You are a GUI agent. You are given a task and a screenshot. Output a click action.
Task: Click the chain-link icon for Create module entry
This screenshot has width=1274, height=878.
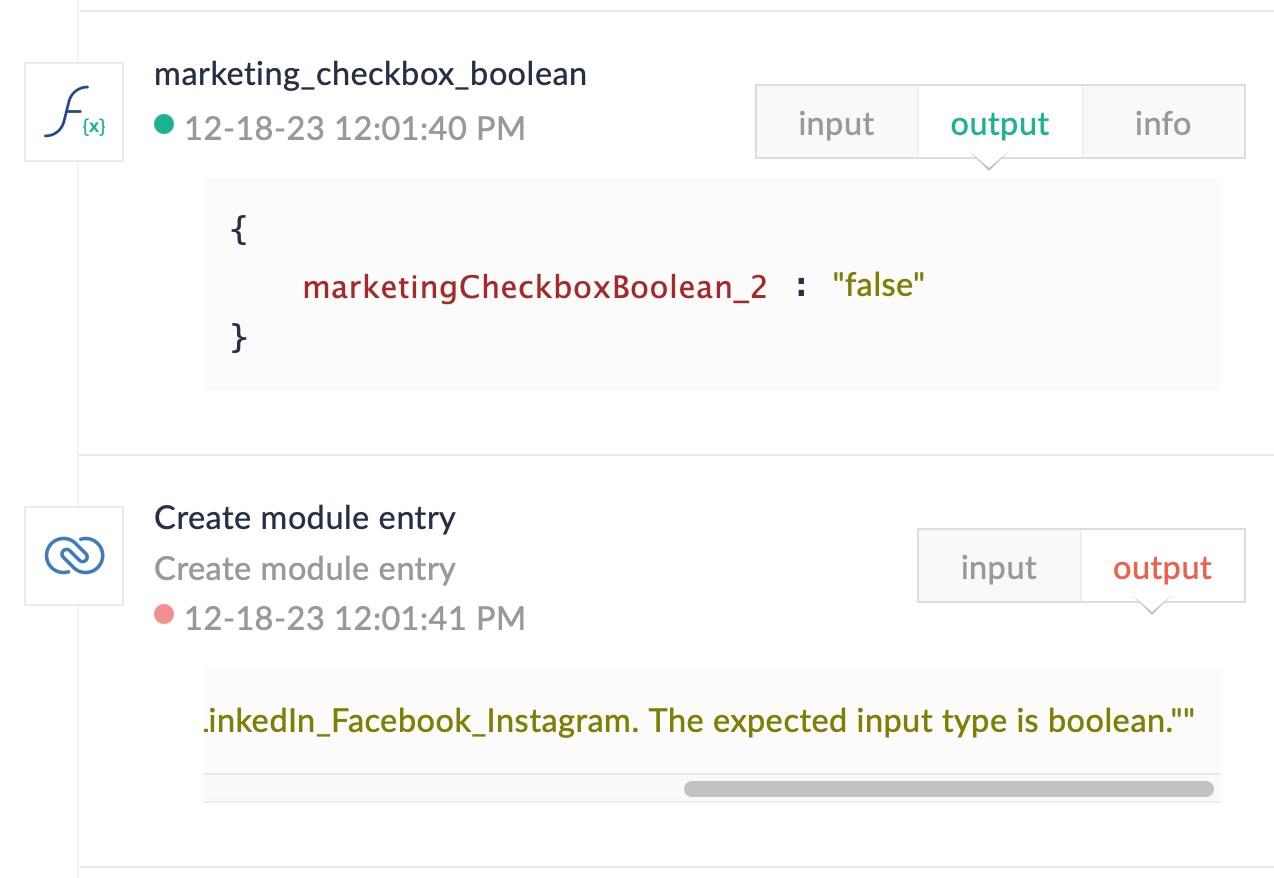coord(74,555)
